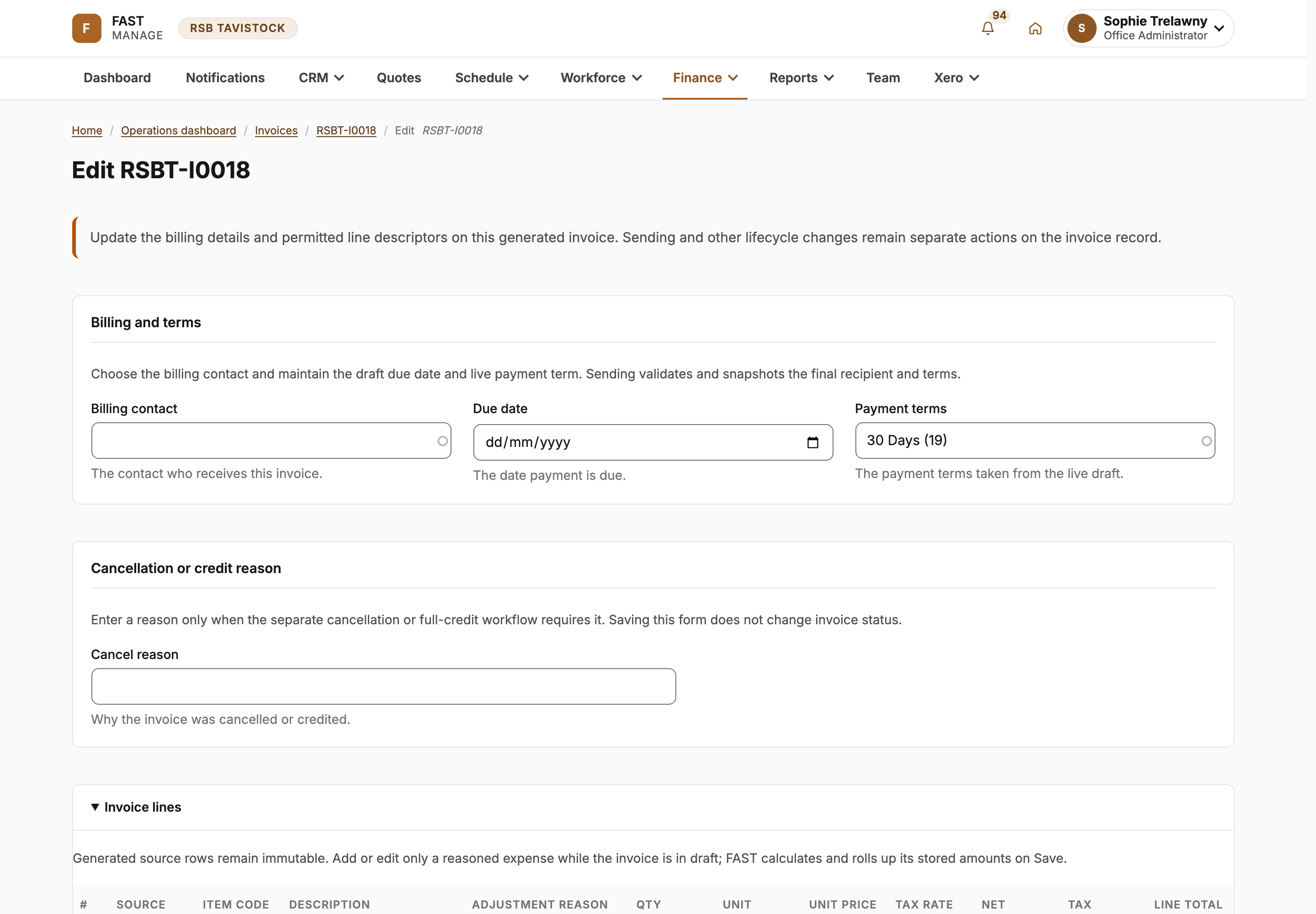Open the Schedule dropdown menu
This screenshot has height=914, width=1316.
click(491, 78)
